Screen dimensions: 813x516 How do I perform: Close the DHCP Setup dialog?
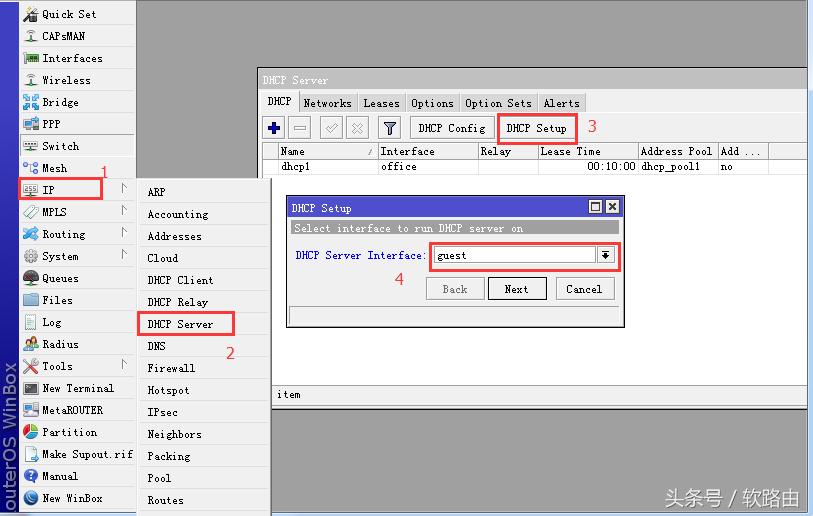point(612,207)
